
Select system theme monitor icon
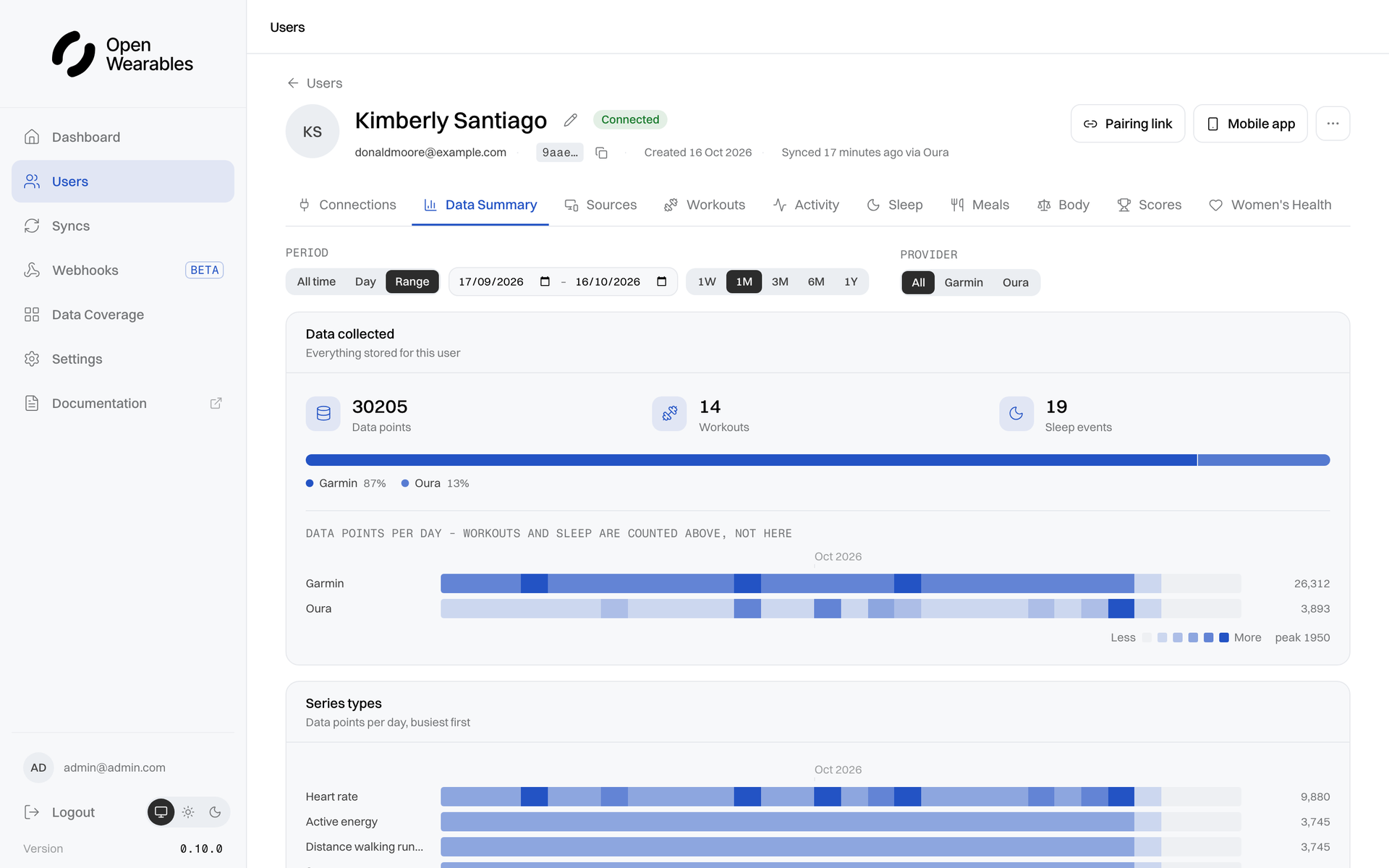tap(161, 812)
